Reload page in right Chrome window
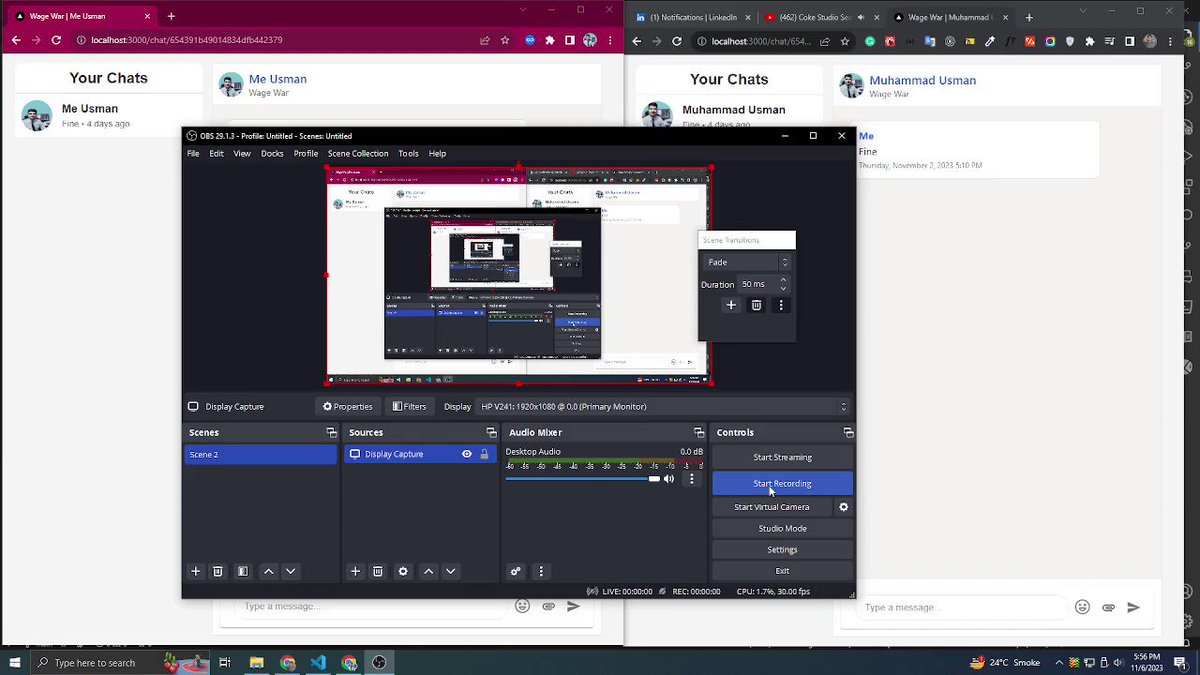1200x675 pixels. pos(677,41)
